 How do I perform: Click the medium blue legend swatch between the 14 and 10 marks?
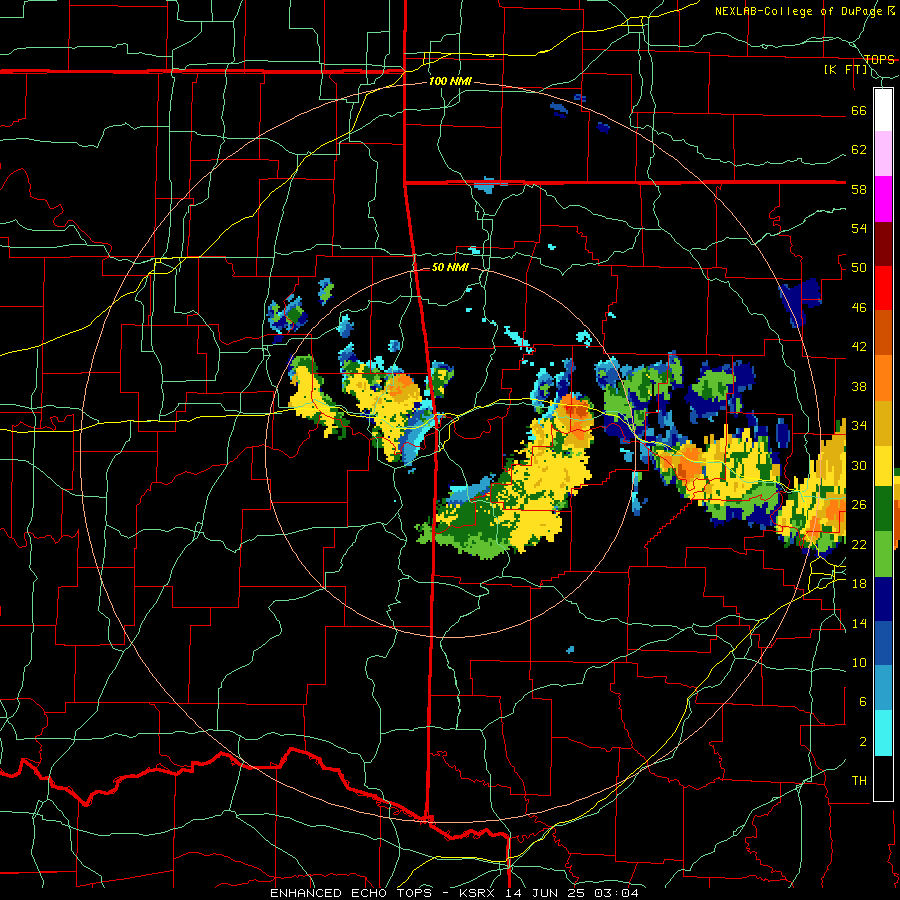coord(883,643)
